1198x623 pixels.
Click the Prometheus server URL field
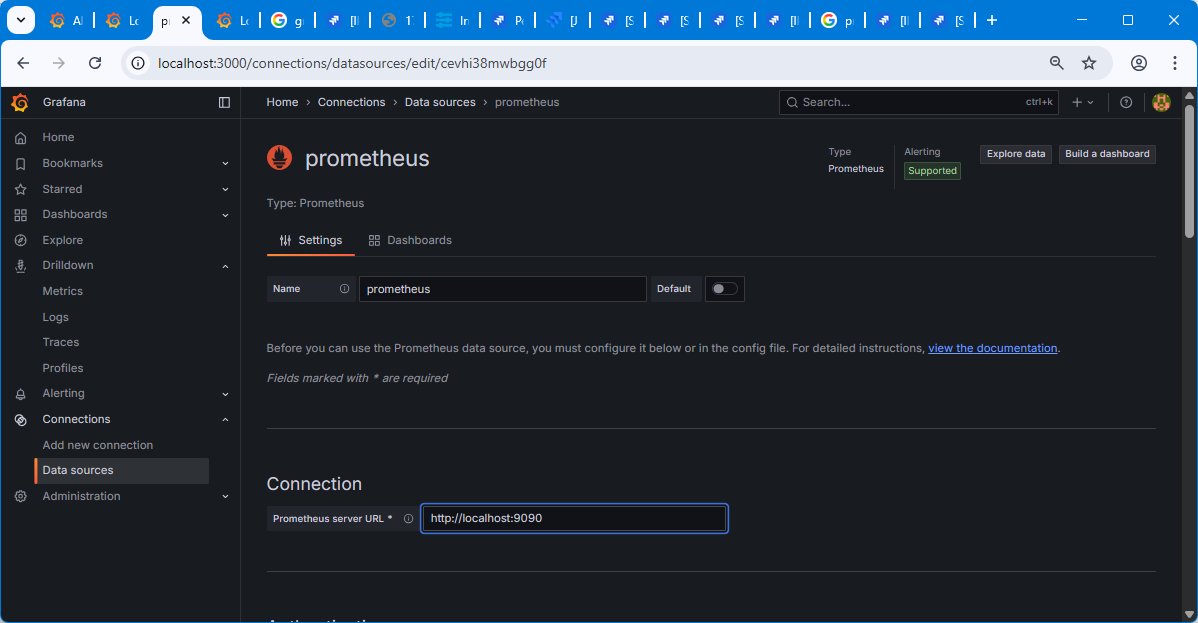(x=574, y=518)
